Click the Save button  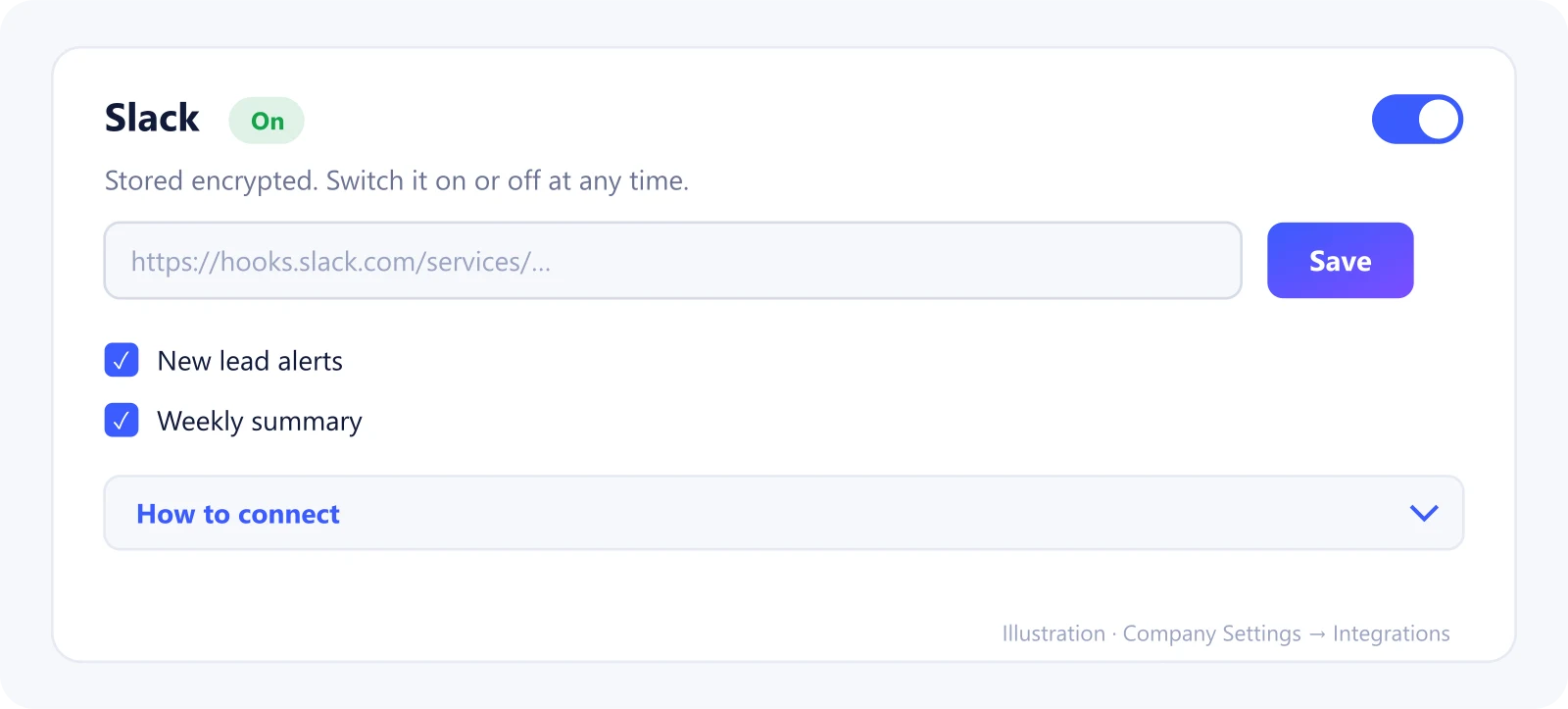coord(1340,261)
